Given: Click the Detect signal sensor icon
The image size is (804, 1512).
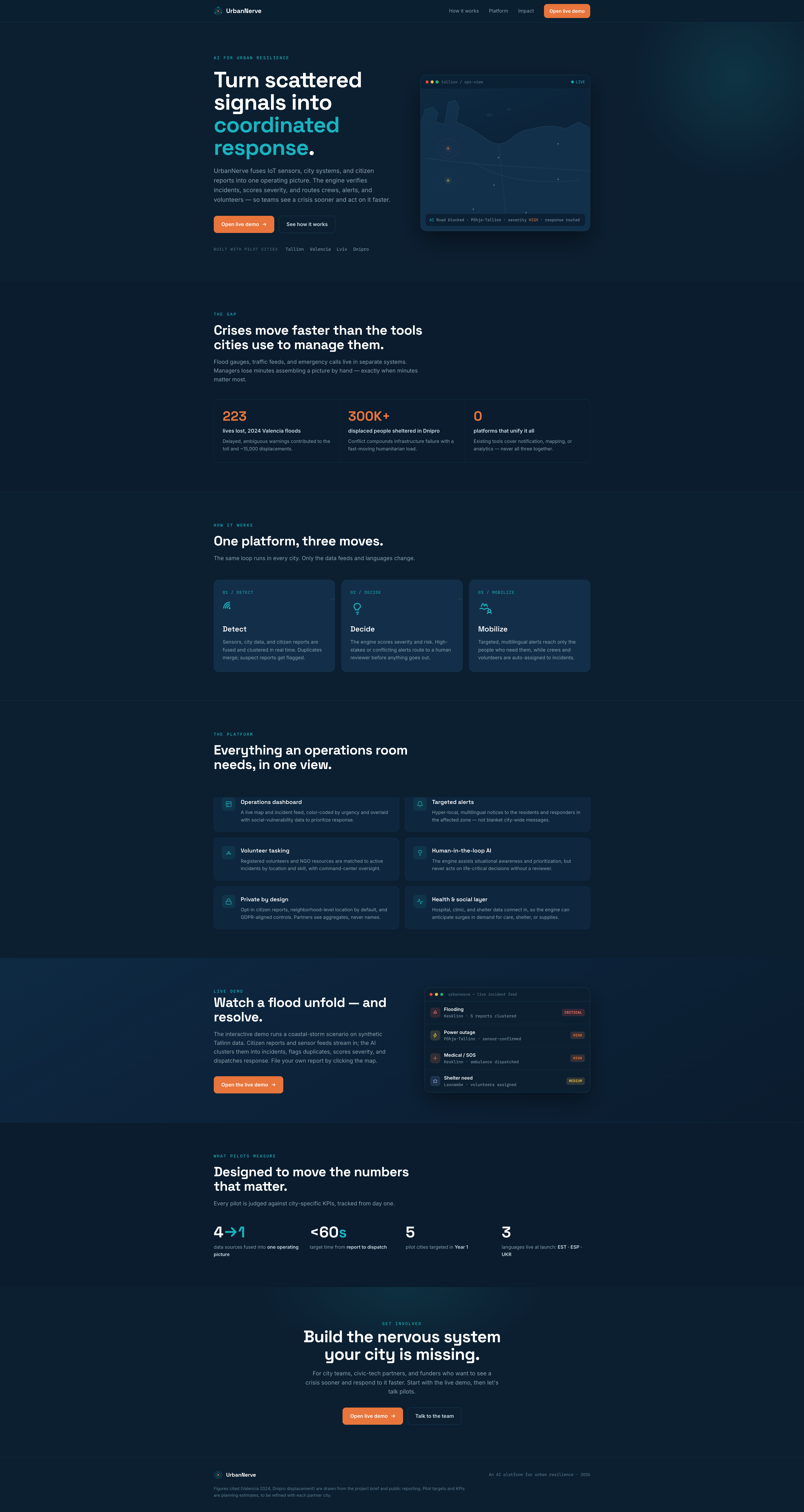Looking at the screenshot, I should coord(227,606).
